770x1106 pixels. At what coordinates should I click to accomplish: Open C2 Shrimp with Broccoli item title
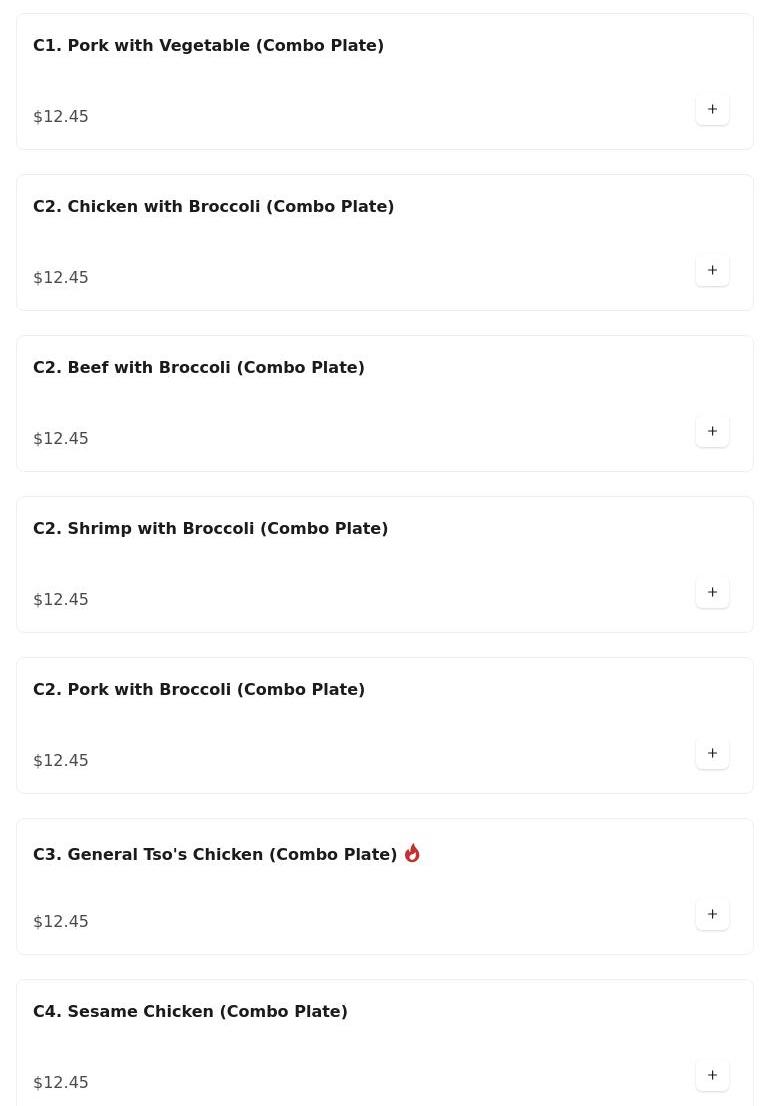(x=210, y=528)
